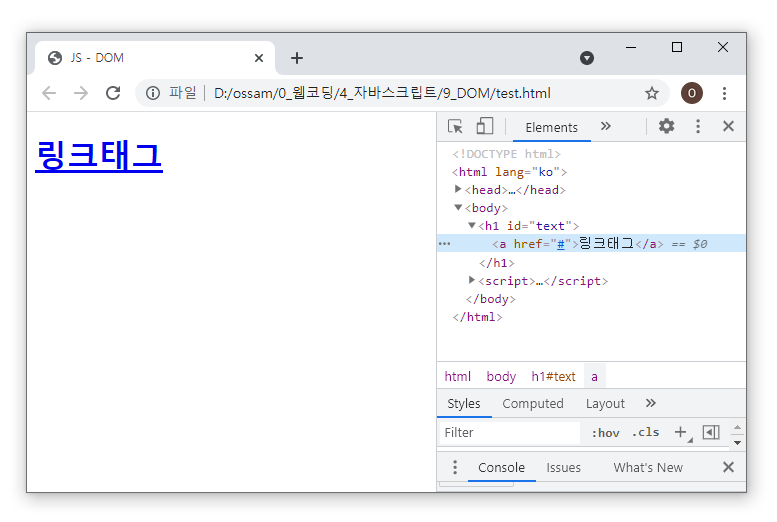Close the bottom drawer
Viewport: 777px width, 522px height.
[728, 467]
